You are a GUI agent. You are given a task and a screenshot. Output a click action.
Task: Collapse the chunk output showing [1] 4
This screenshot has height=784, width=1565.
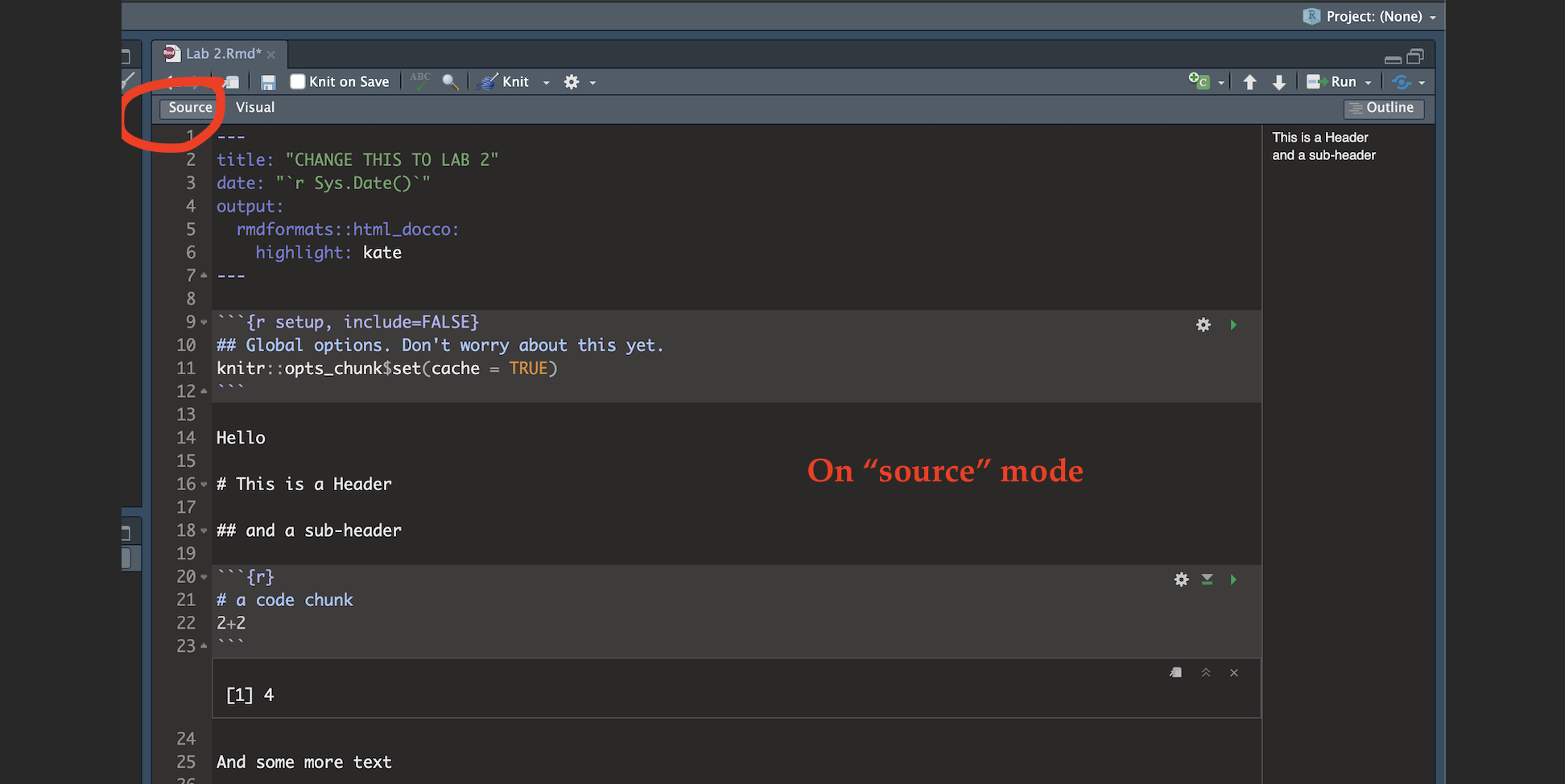1205,673
